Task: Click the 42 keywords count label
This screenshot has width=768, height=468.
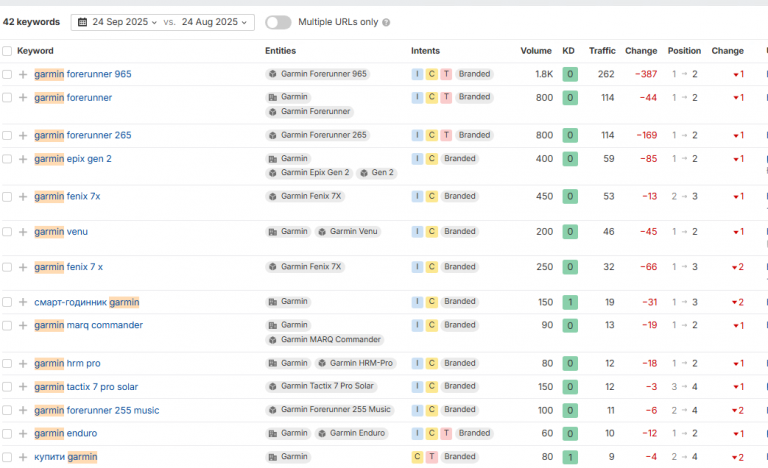Action: click(31, 22)
